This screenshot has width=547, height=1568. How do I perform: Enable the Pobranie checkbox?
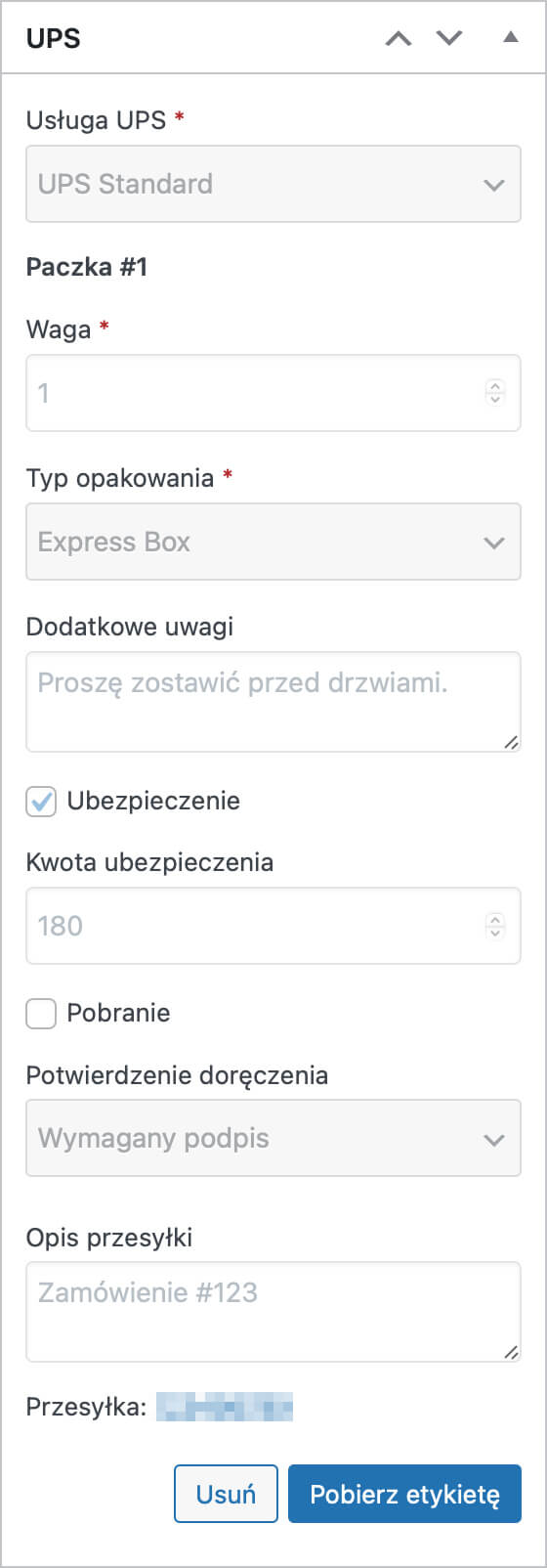[41, 1014]
